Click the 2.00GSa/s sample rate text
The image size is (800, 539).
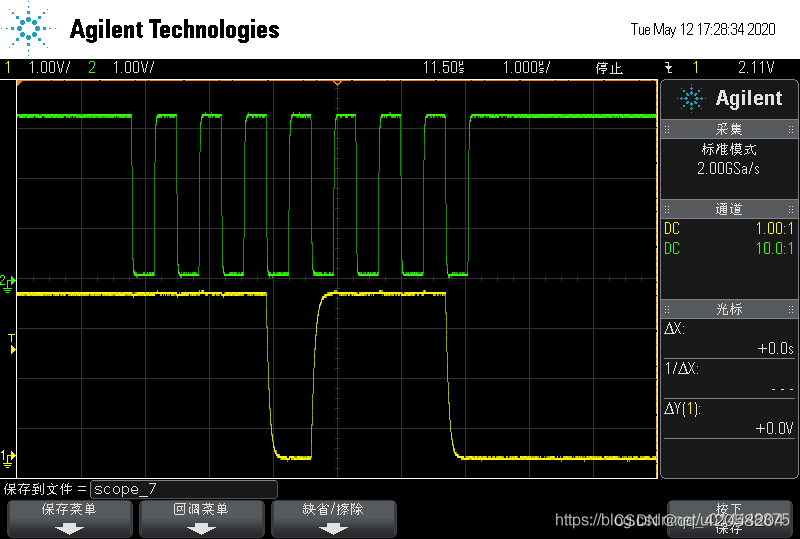tap(729, 168)
